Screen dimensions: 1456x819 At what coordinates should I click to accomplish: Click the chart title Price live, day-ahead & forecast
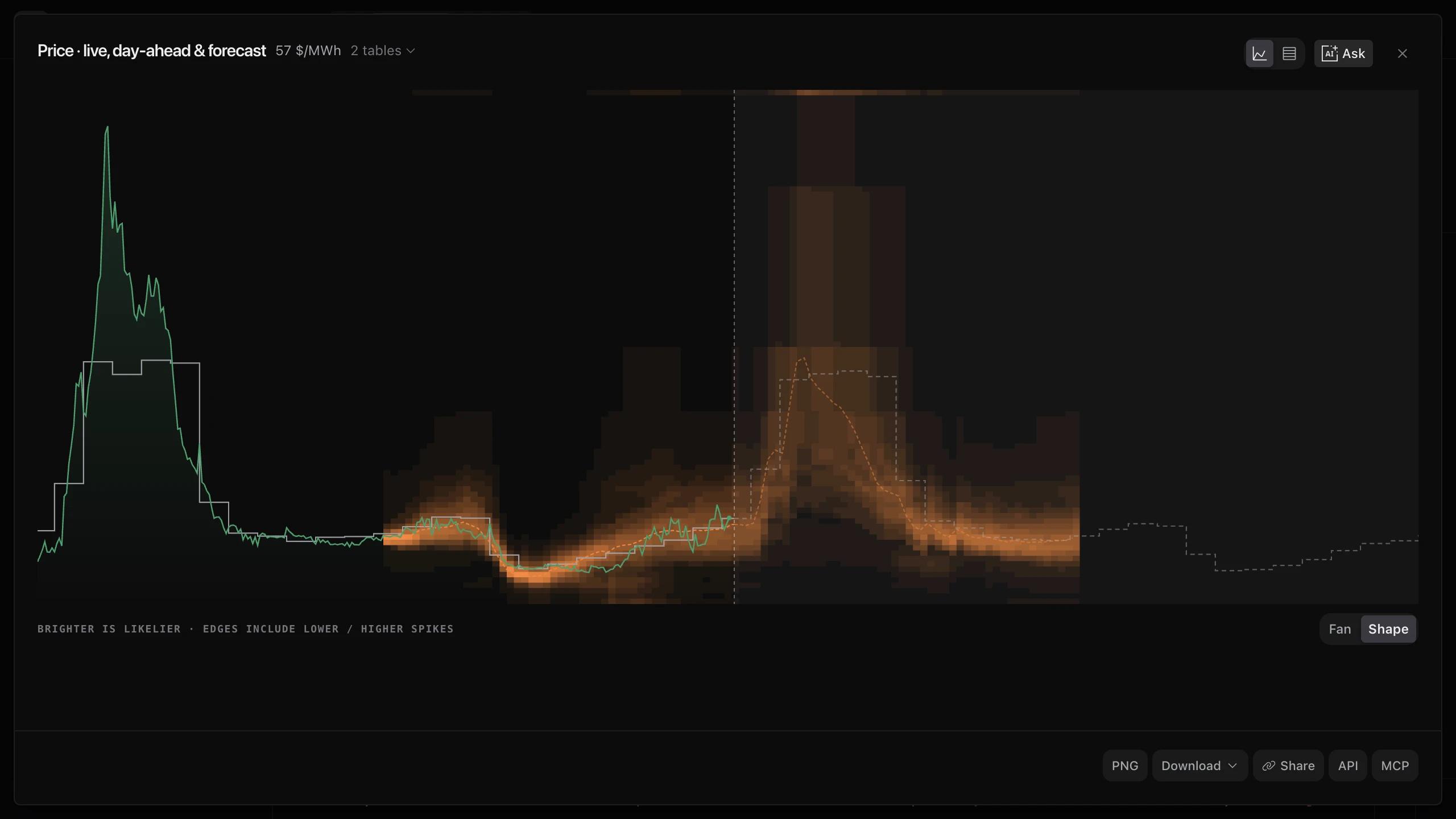pyautogui.click(x=151, y=51)
